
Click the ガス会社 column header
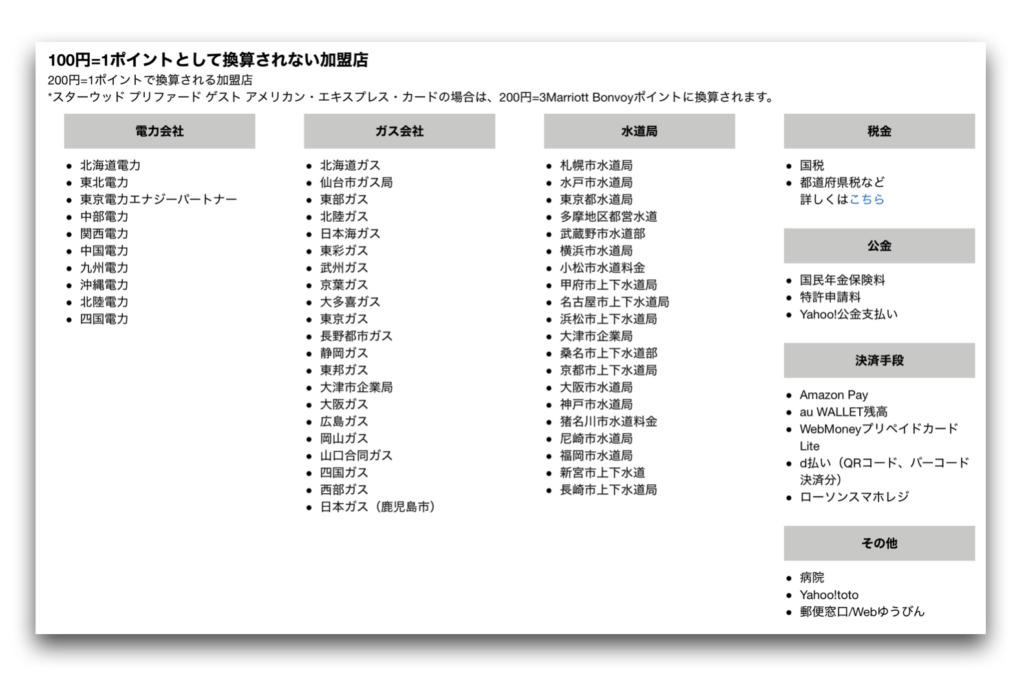coord(399,131)
